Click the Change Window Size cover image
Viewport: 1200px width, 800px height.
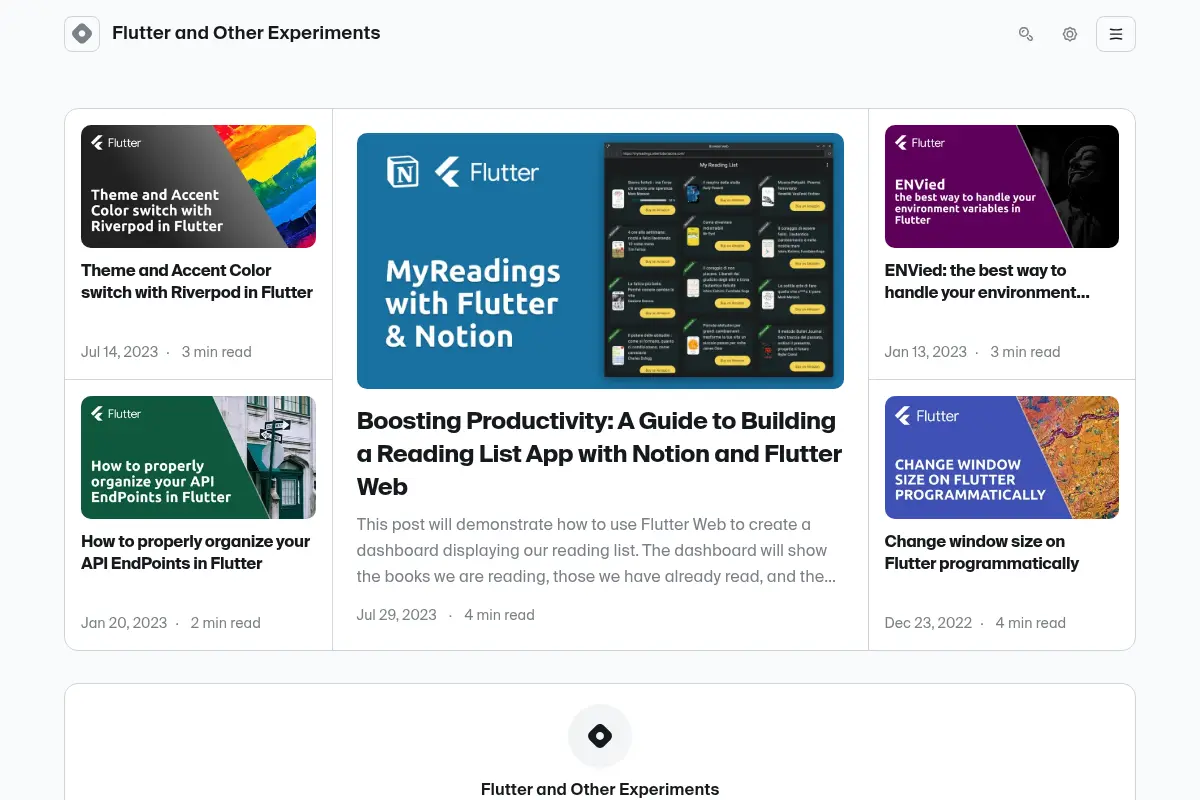click(1002, 457)
